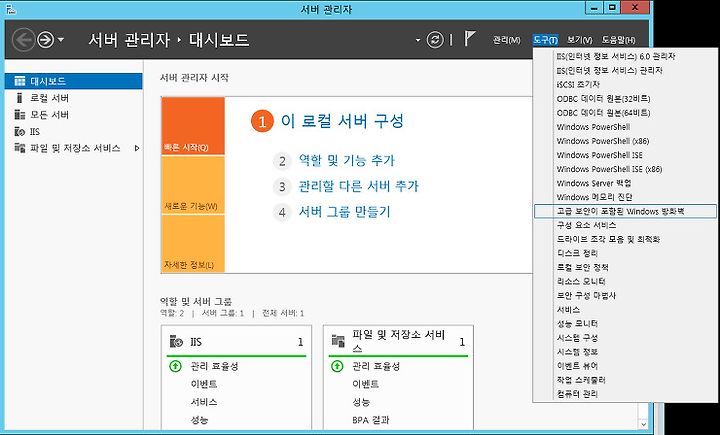Choose ODBC 데이터 원본(64비트) entry
This screenshot has width=720, height=435.
(625, 113)
